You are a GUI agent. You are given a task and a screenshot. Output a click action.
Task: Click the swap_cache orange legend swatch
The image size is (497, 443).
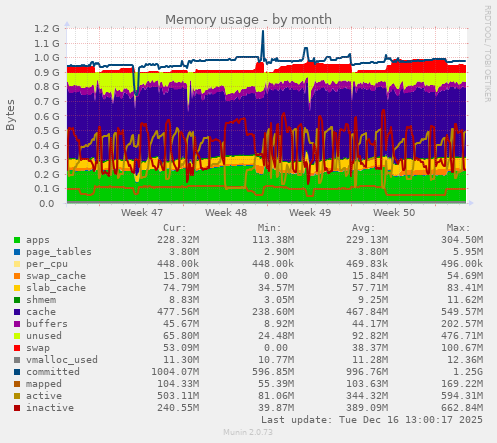click(17, 276)
